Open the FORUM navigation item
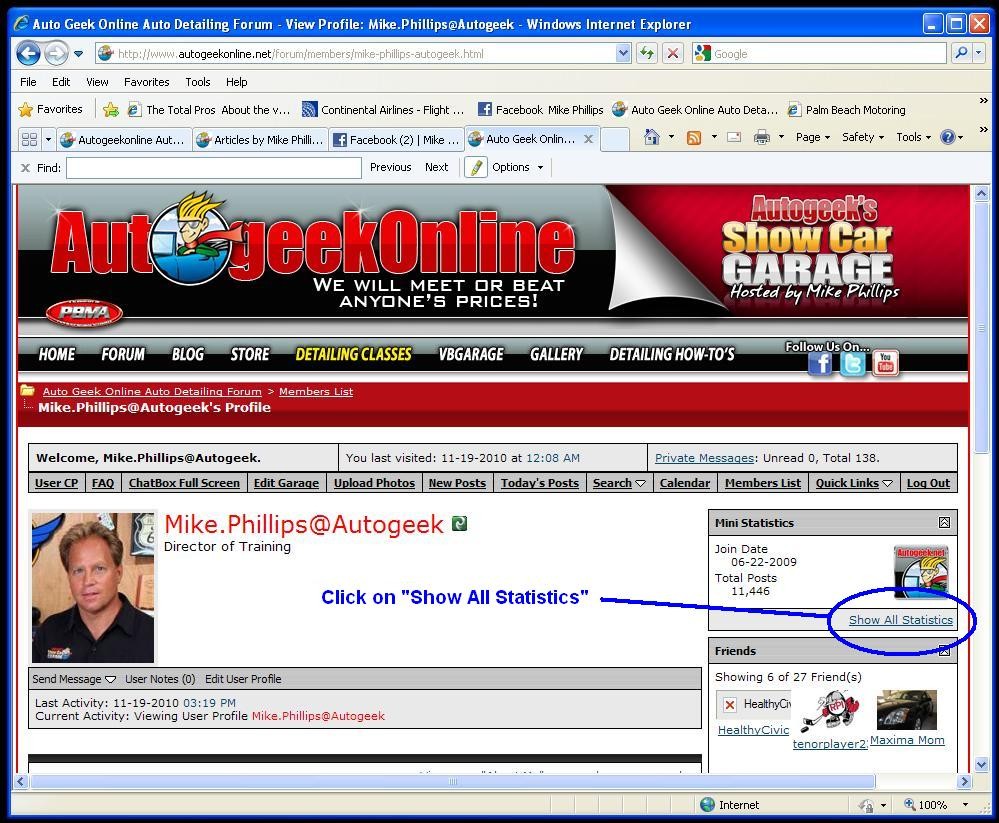This screenshot has width=999, height=823. [122, 354]
